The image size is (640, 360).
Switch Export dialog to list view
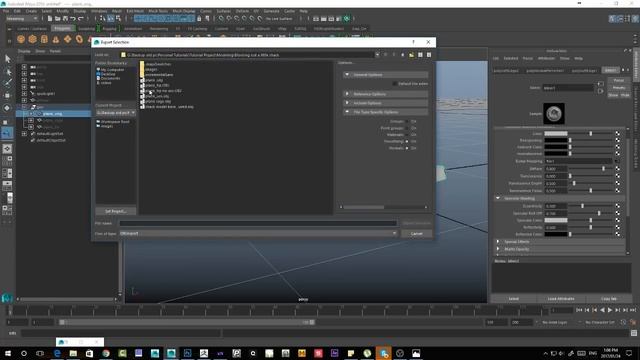coord(420,55)
